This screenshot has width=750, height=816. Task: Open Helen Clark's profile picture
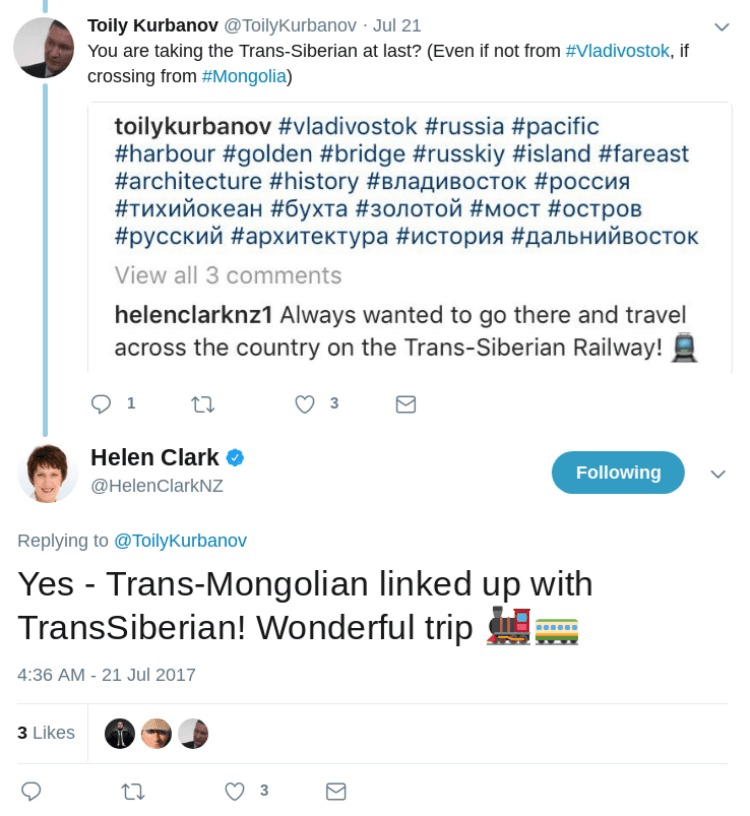tap(47, 472)
